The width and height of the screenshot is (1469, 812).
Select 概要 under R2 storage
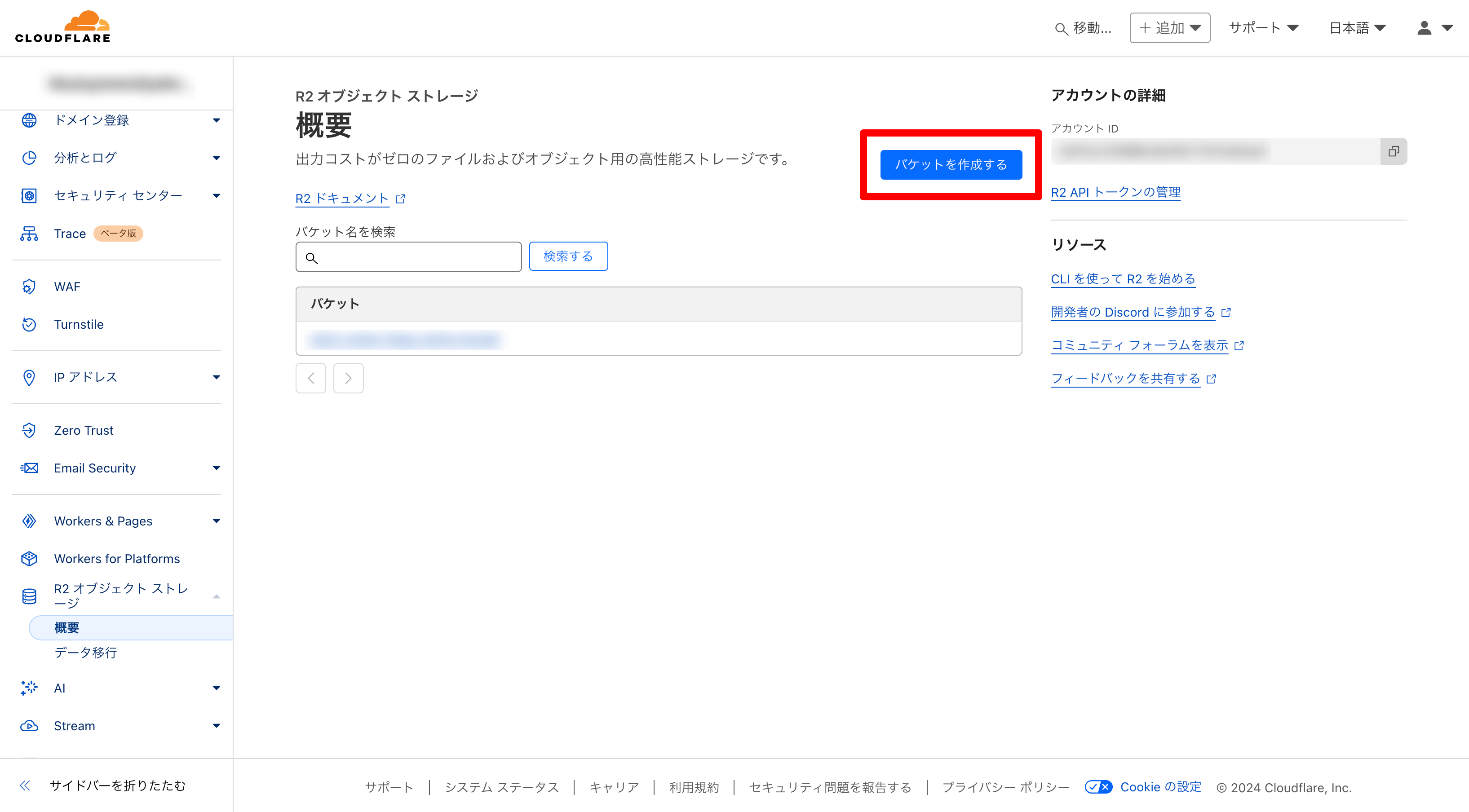point(131,628)
